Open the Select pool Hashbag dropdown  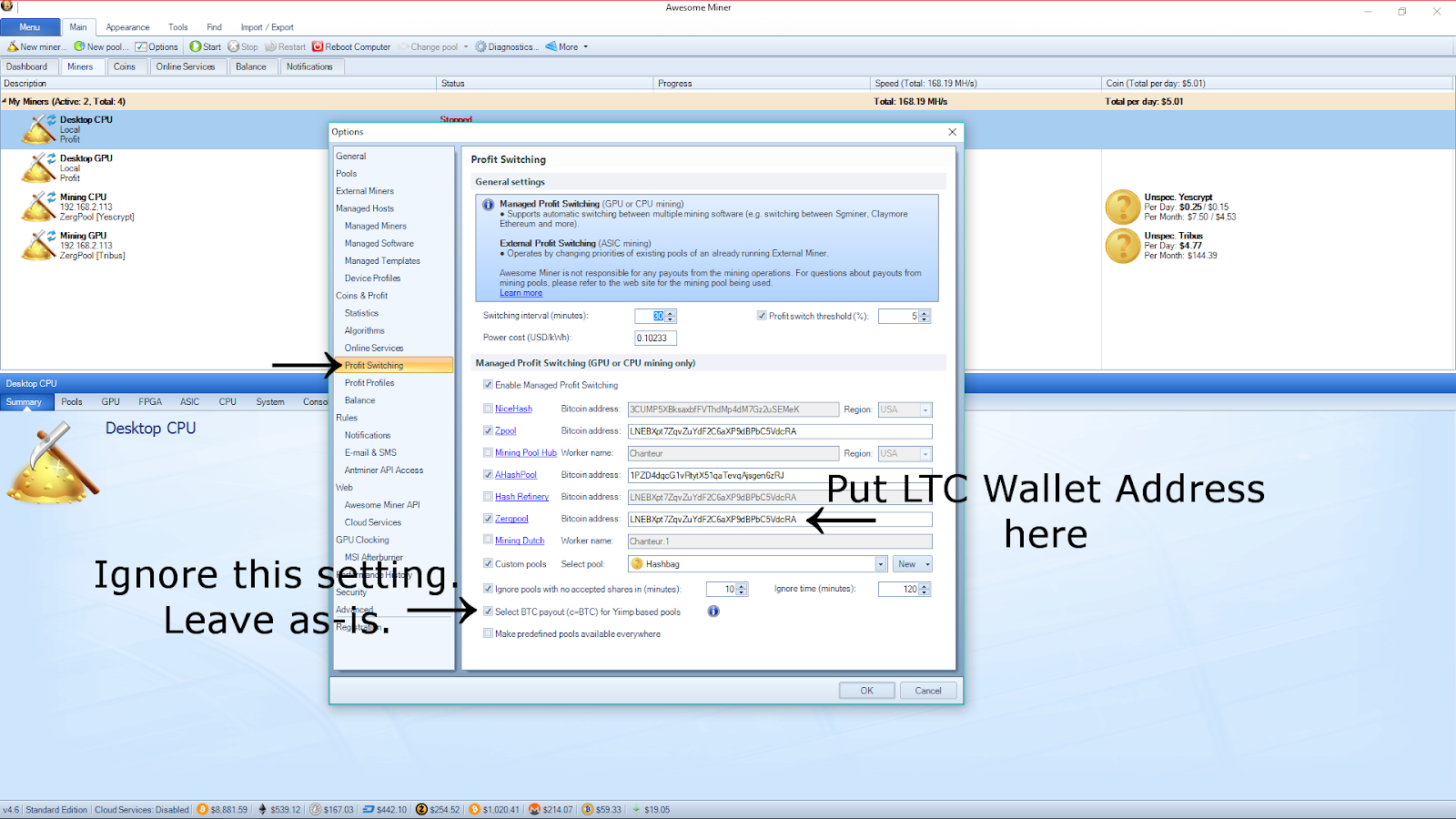point(879,563)
